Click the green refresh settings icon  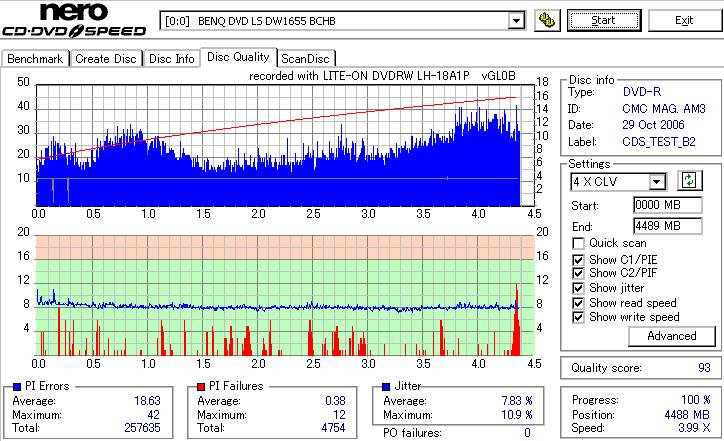[689, 181]
